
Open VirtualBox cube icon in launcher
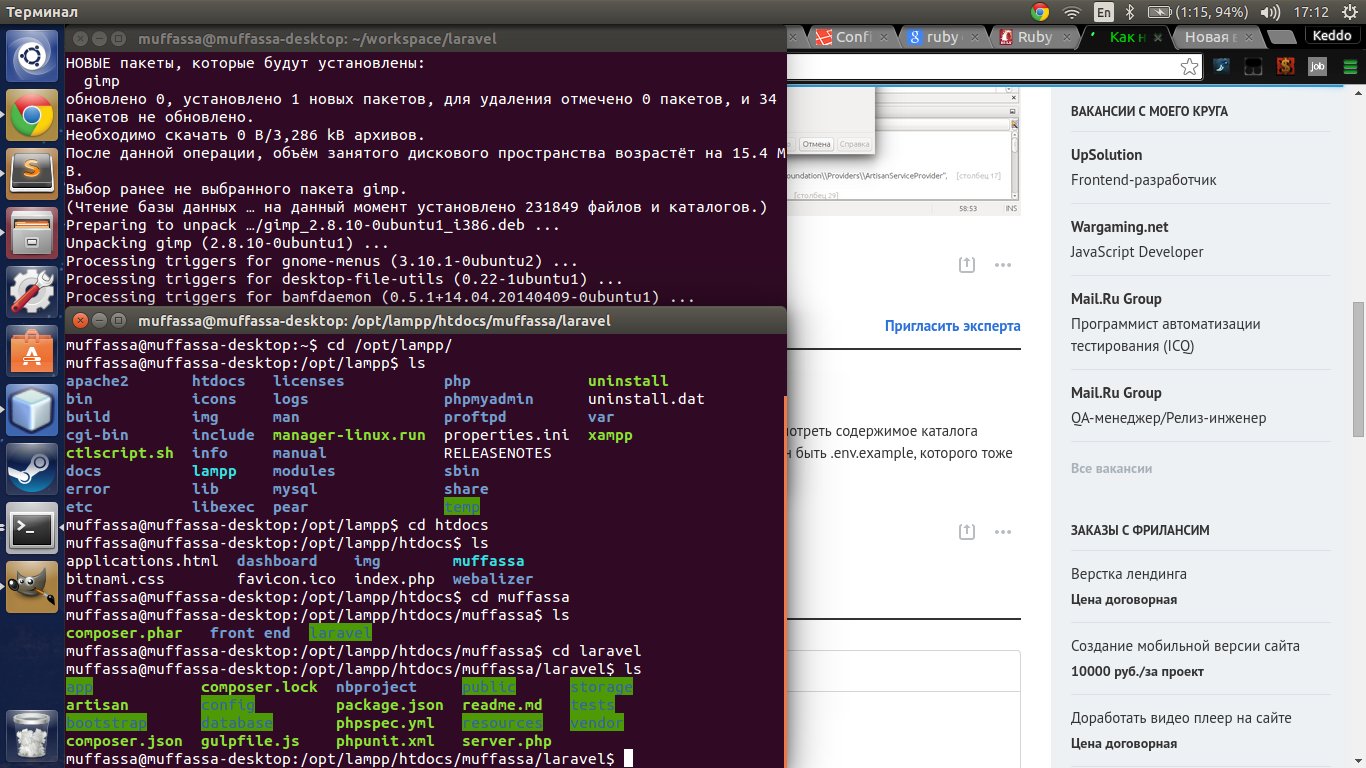pos(33,410)
